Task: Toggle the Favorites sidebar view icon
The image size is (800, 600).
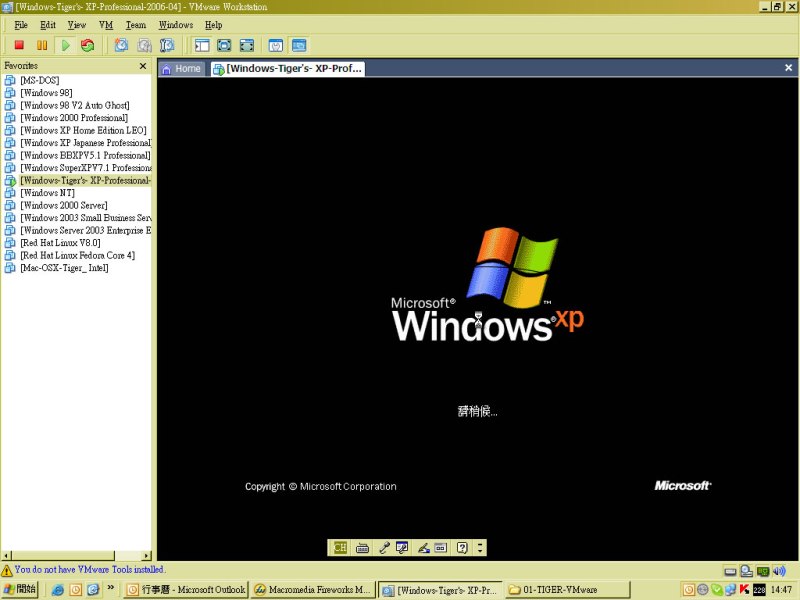Action: point(202,45)
